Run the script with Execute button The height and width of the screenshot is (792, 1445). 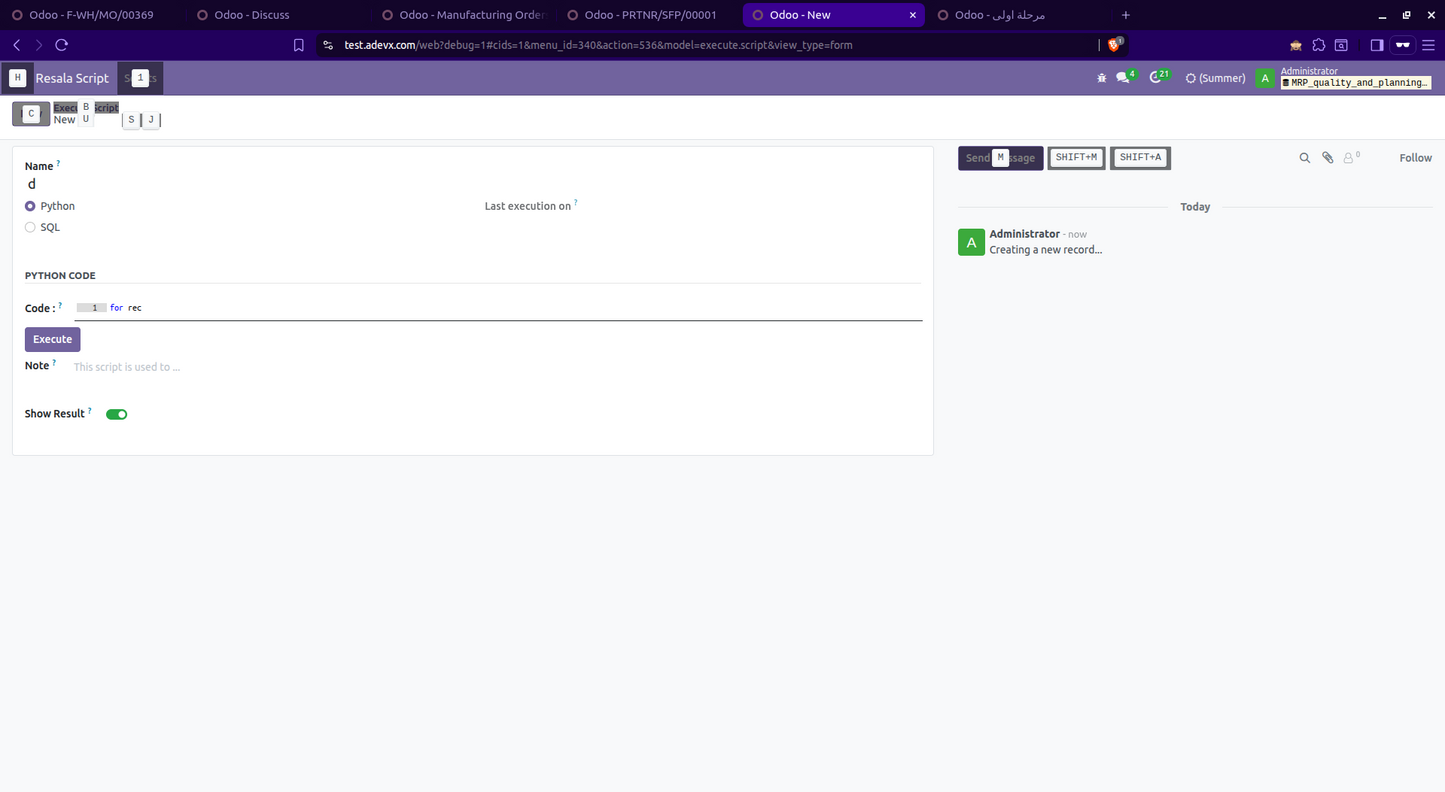(52, 339)
